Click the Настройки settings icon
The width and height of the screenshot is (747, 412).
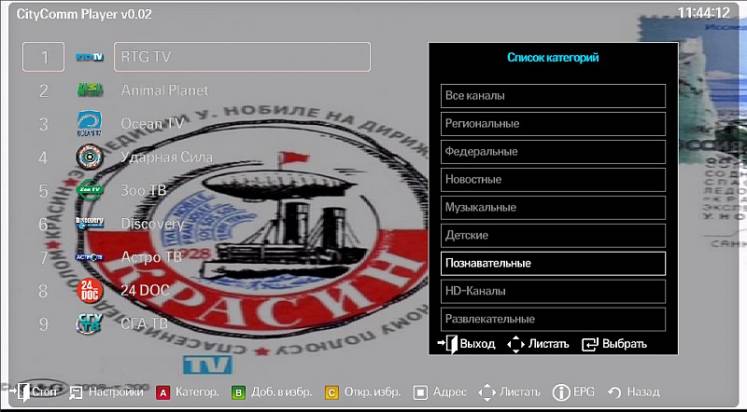pos(77,393)
